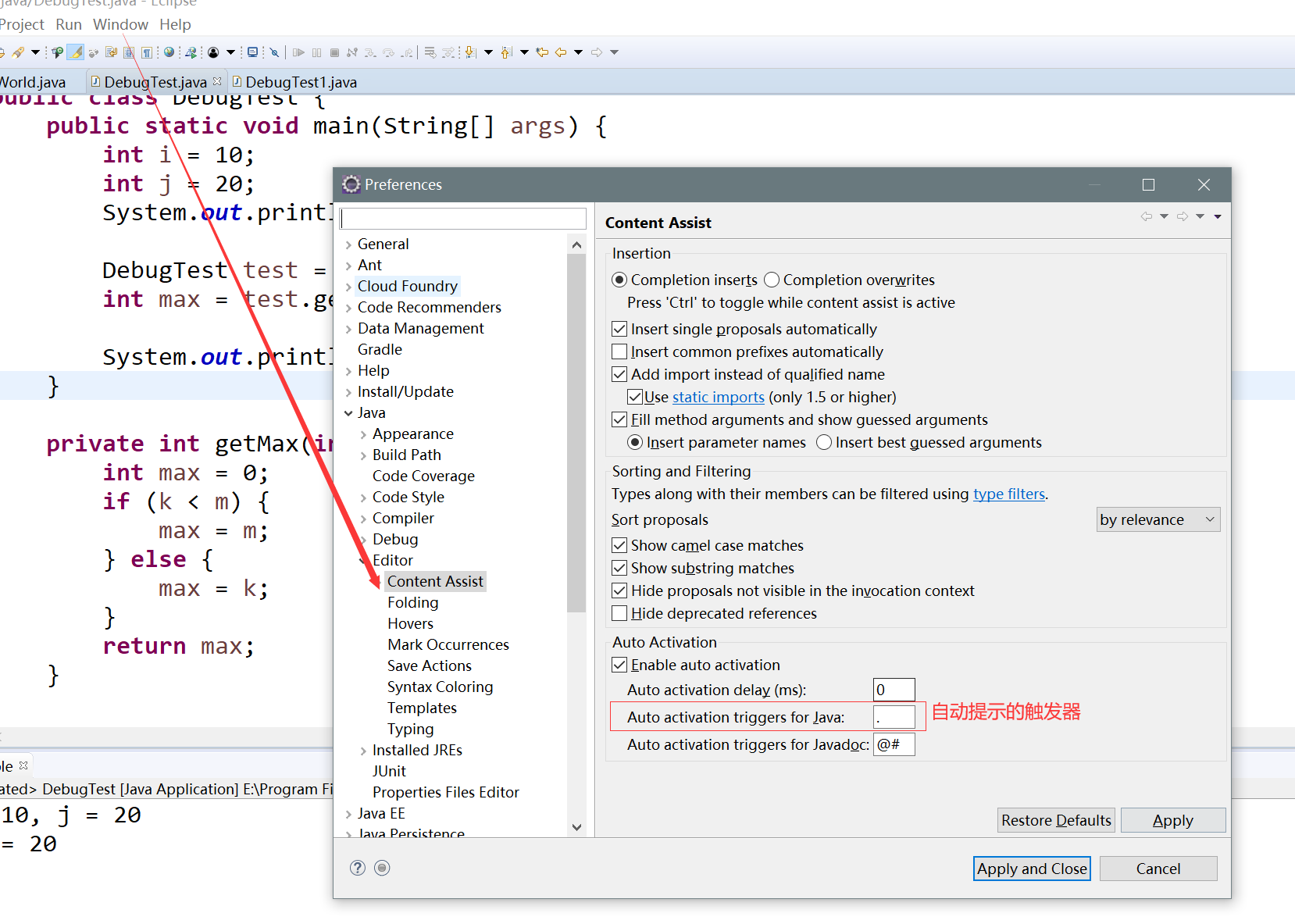Click the Search flashlight toolbar icon
Screen dimensions: 1295x924
coord(18,52)
